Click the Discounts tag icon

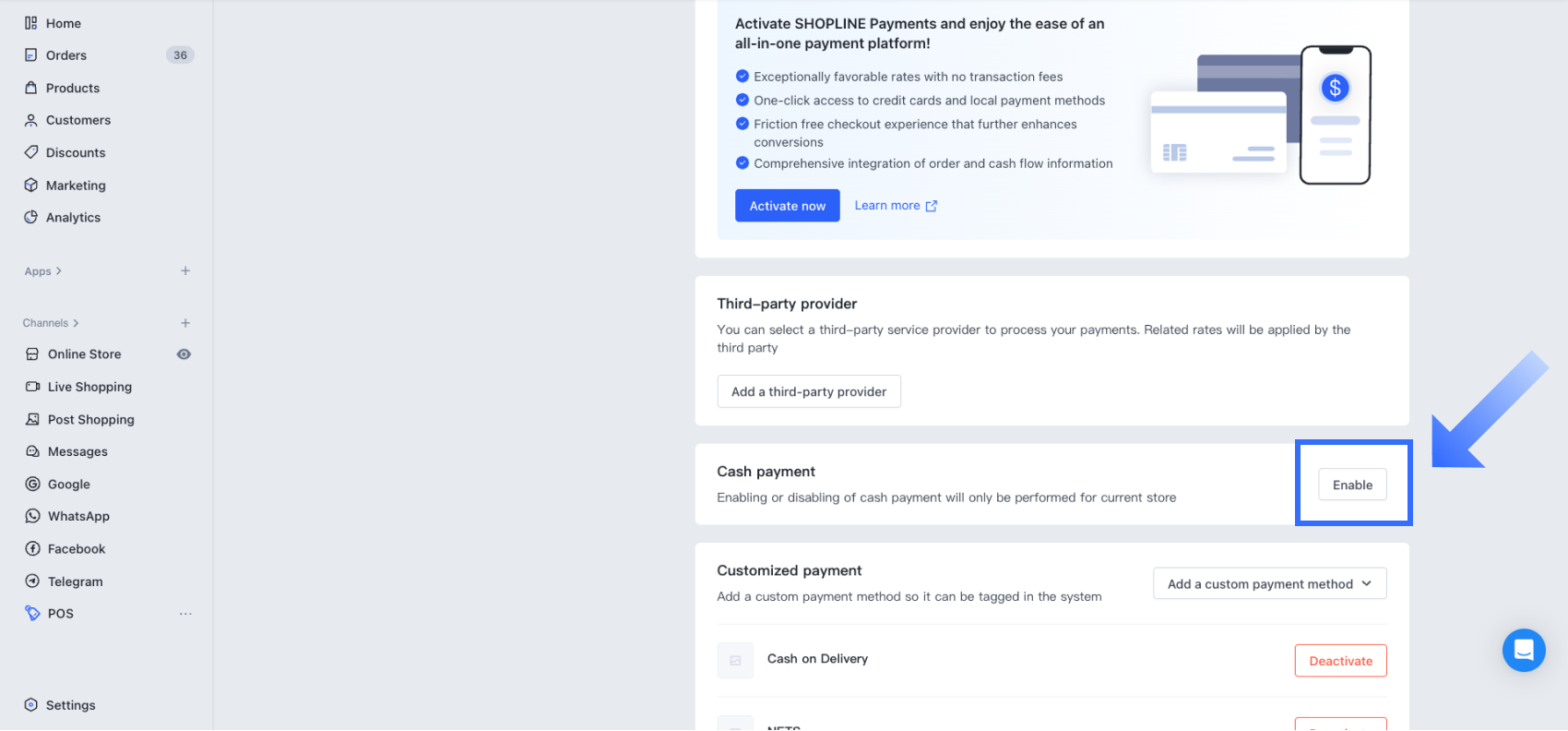tap(31, 152)
